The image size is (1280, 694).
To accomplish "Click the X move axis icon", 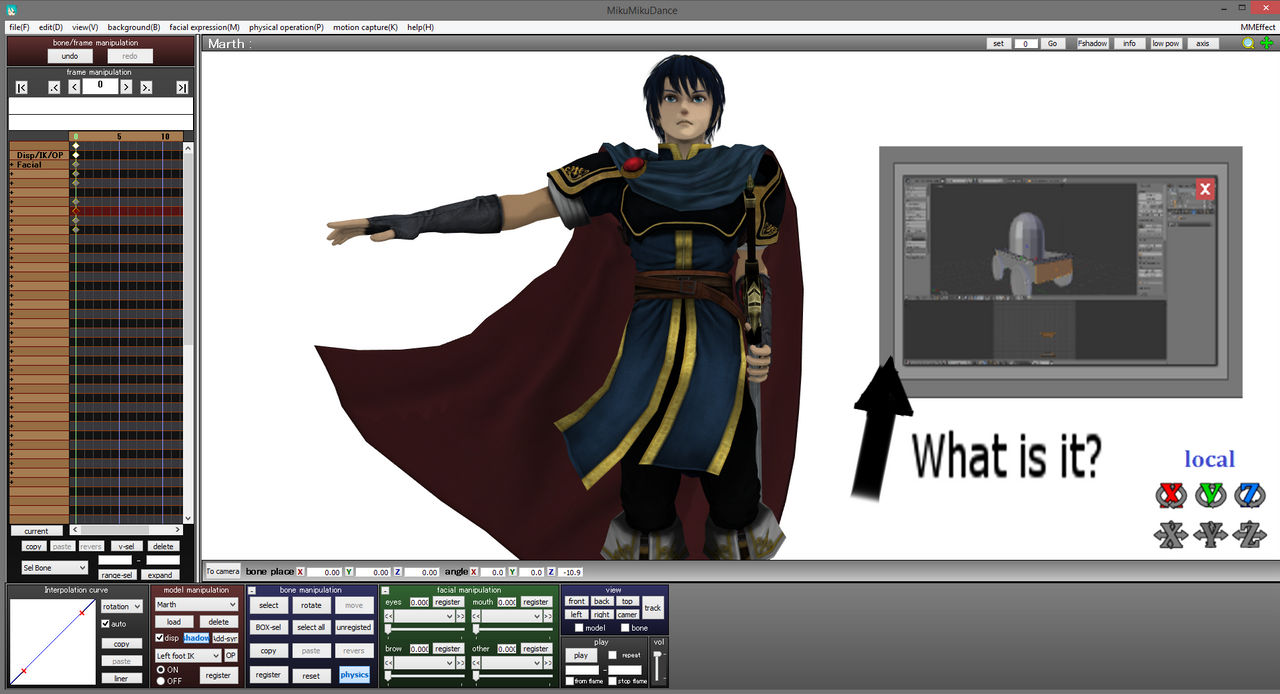I will click(1171, 535).
